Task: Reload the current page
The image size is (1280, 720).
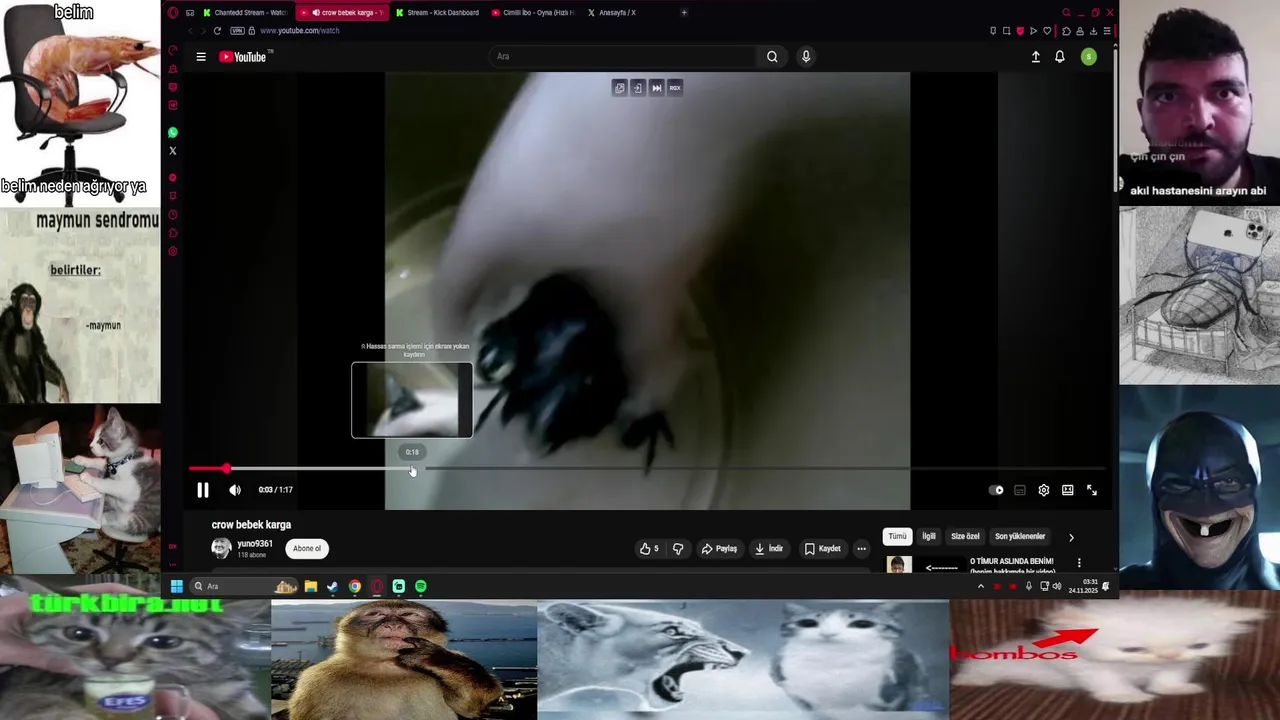Action: [217, 31]
